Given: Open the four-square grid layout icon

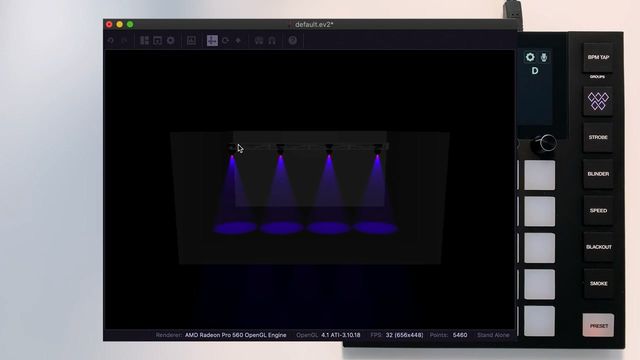Looking at the screenshot, I should point(144,40).
